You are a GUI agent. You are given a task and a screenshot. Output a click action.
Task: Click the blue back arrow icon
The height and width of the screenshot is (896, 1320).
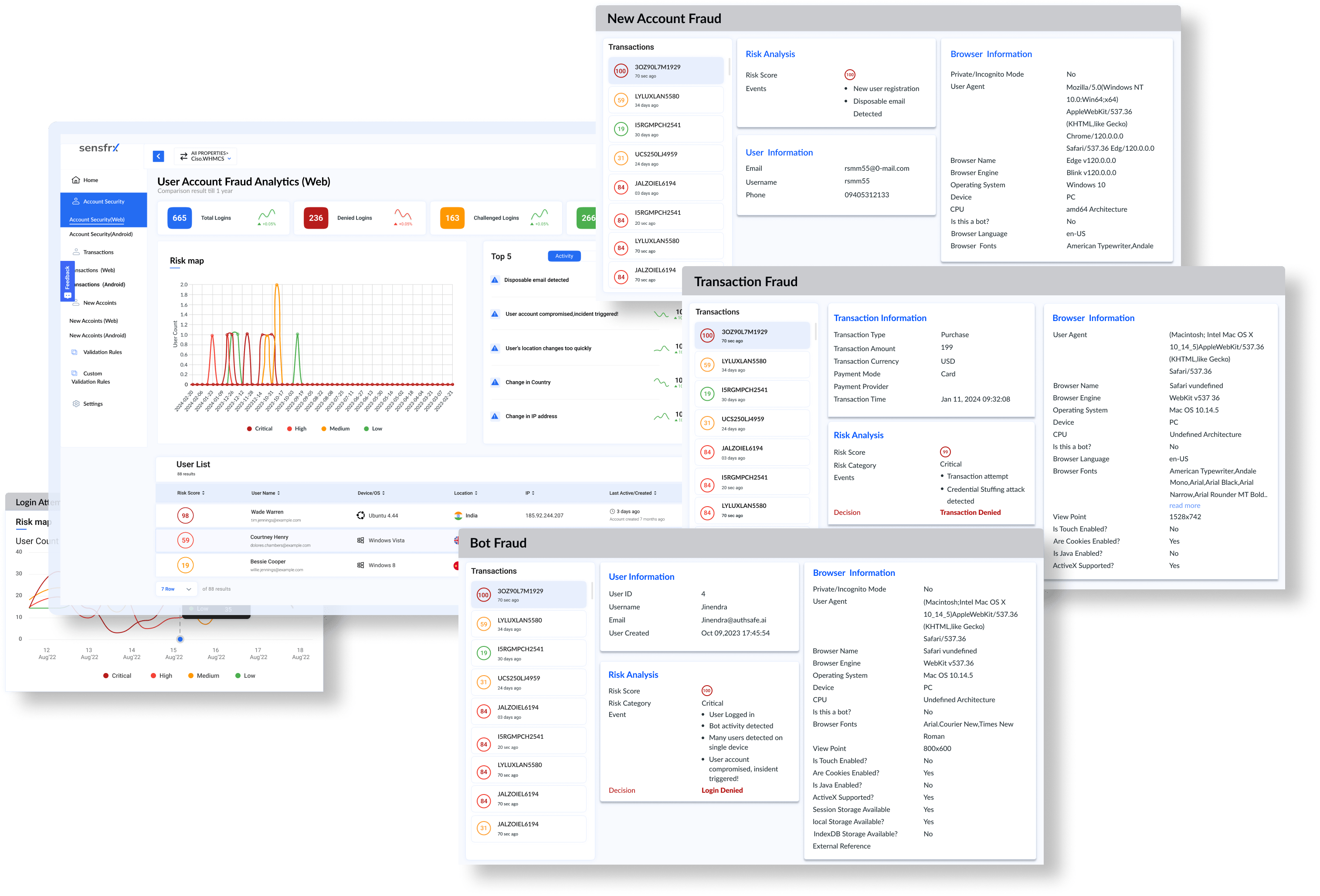click(x=159, y=156)
